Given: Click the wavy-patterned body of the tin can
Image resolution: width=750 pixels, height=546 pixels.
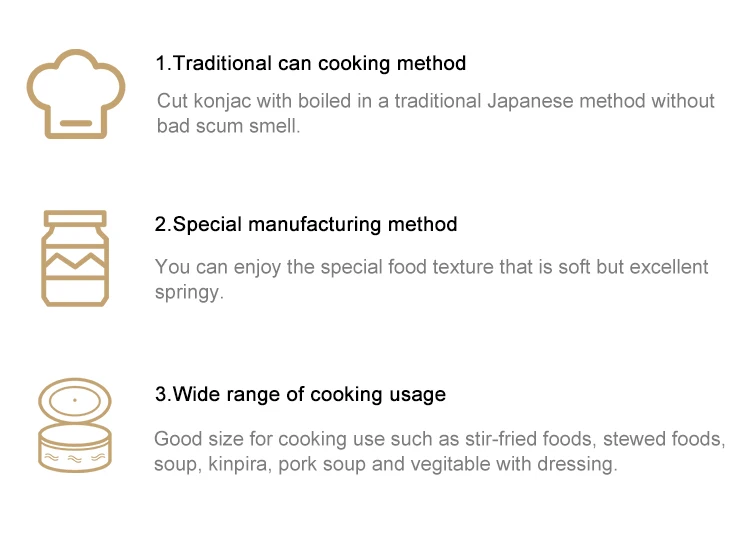Looking at the screenshot, I should (74, 452).
